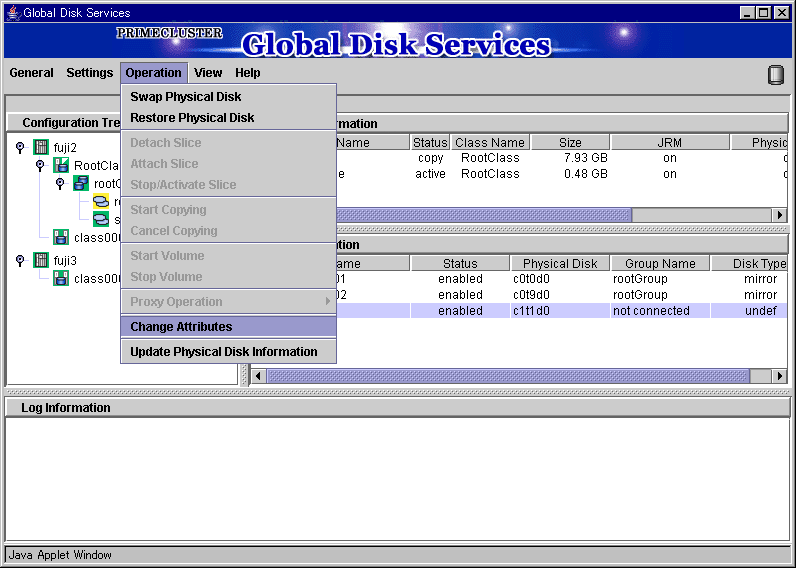This screenshot has height=568, width=796.
Task: Click the upper table's right scroll arrow
Action: [x=780, y=215]
